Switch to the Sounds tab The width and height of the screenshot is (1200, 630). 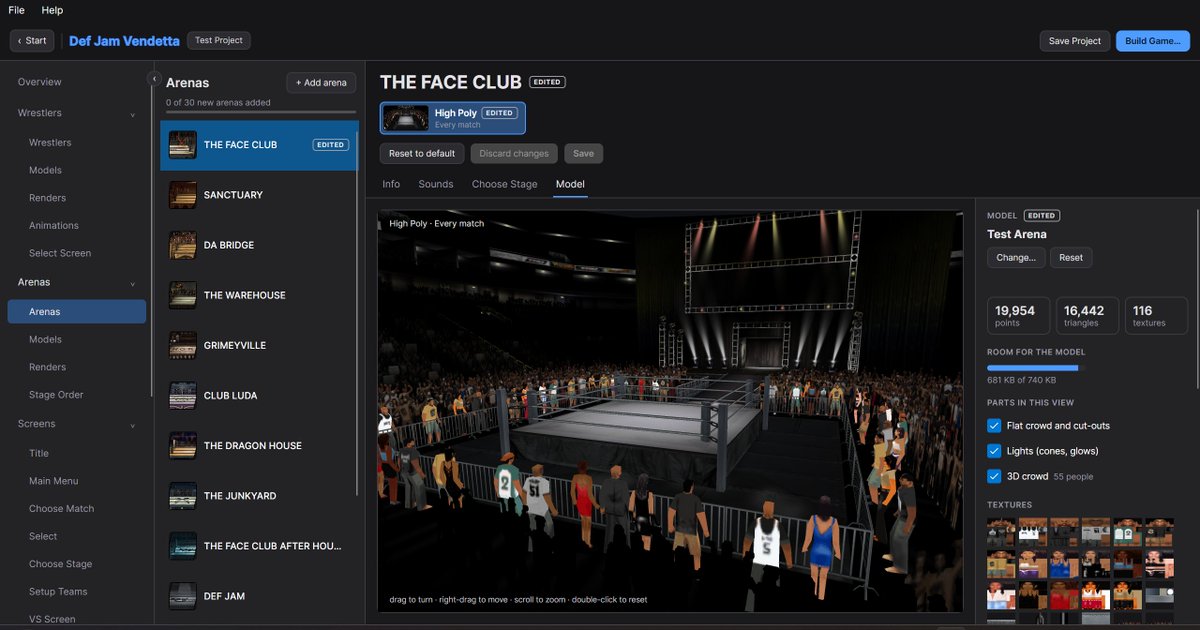pos(436,184)
